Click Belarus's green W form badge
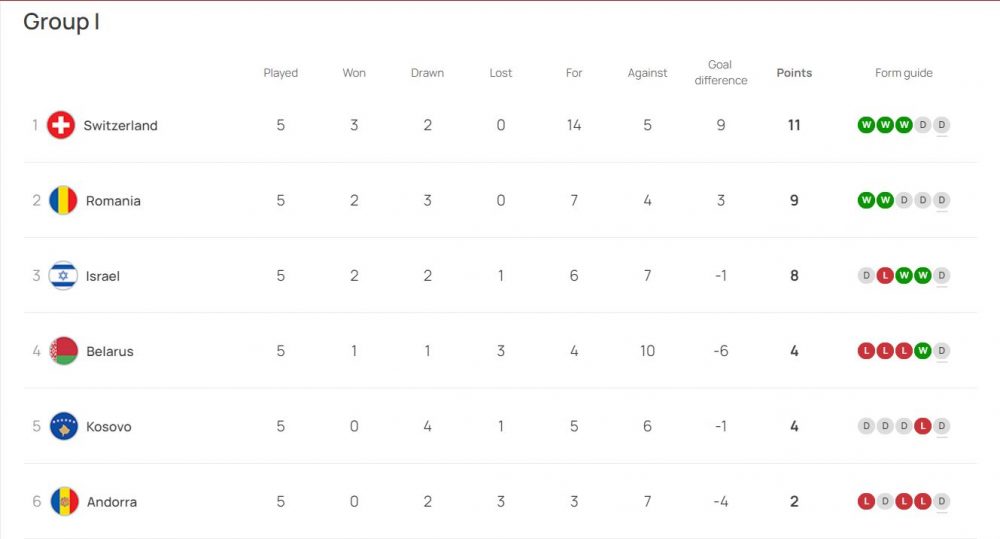1000x539 pixels. [x=922, y=351]
